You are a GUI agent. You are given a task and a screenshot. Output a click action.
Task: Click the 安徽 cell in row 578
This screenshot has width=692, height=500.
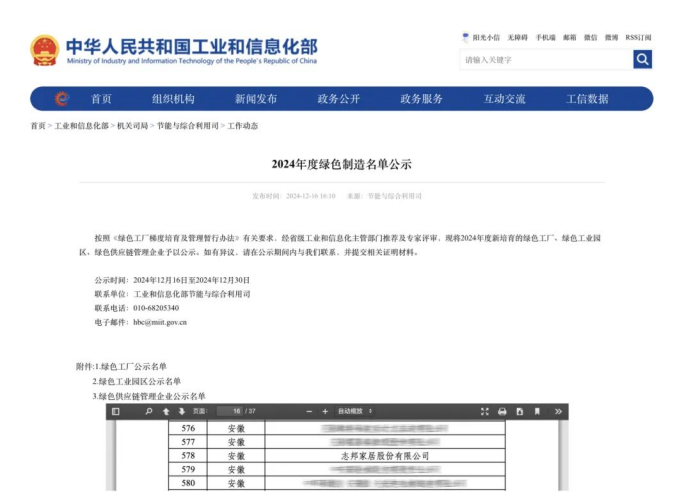click(x=236, y=456)
